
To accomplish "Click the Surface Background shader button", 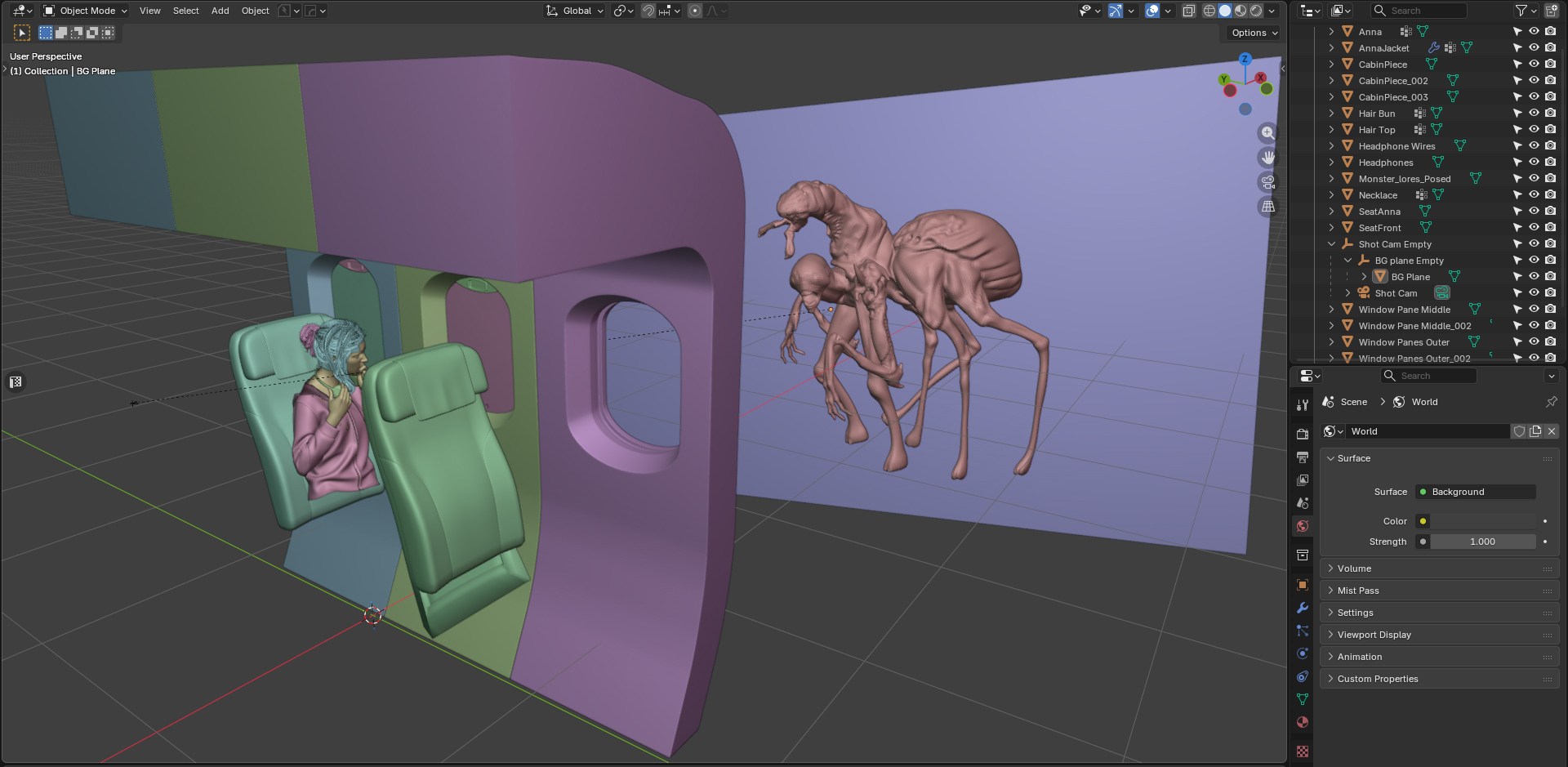I will [1475, 492].
